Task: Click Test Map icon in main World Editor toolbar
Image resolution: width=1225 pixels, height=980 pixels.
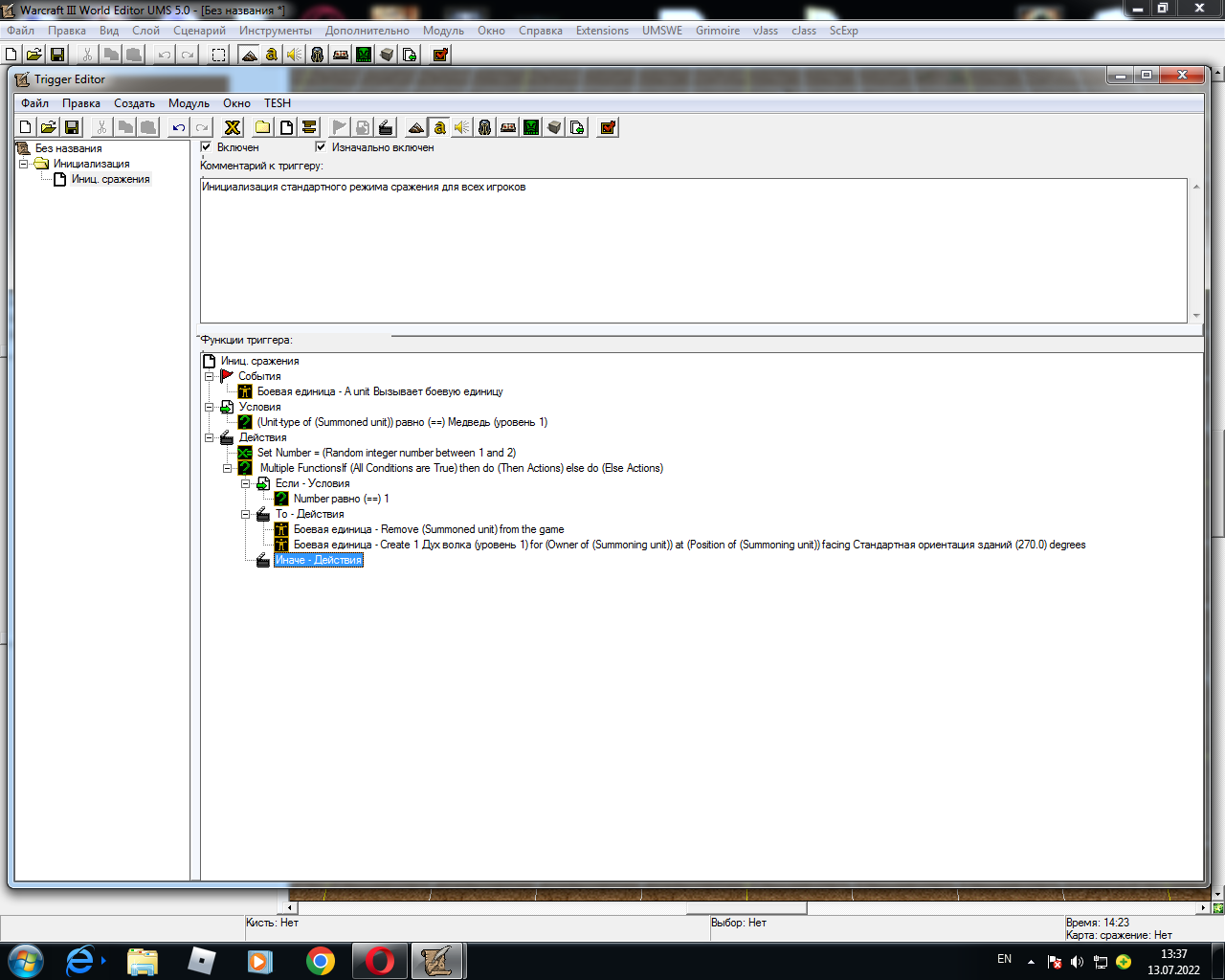Action: pos(440,55)
